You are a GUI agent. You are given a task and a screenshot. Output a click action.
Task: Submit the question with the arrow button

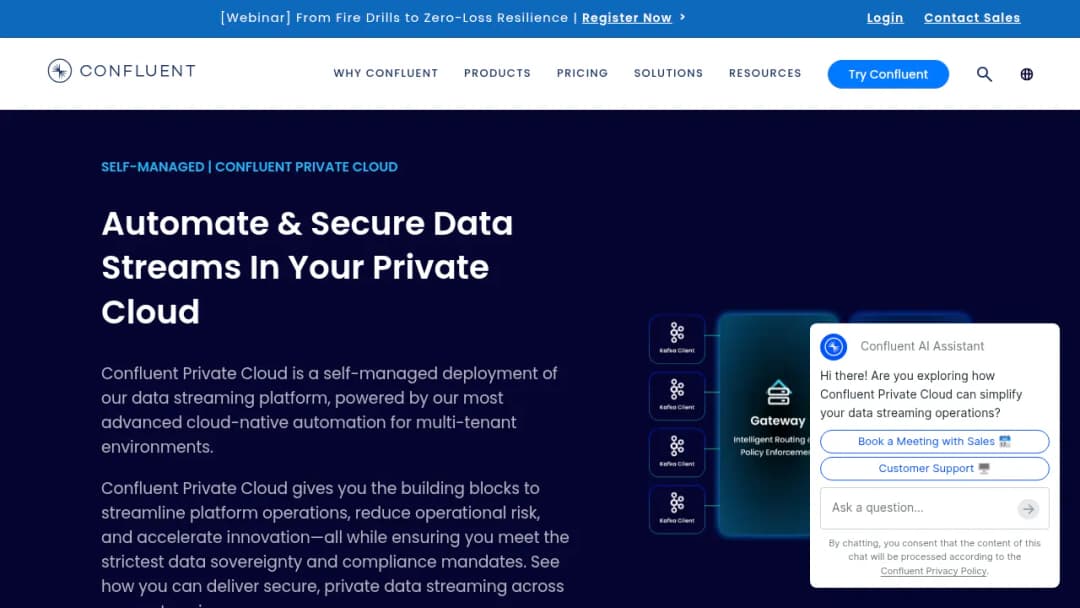[1028, 509]
